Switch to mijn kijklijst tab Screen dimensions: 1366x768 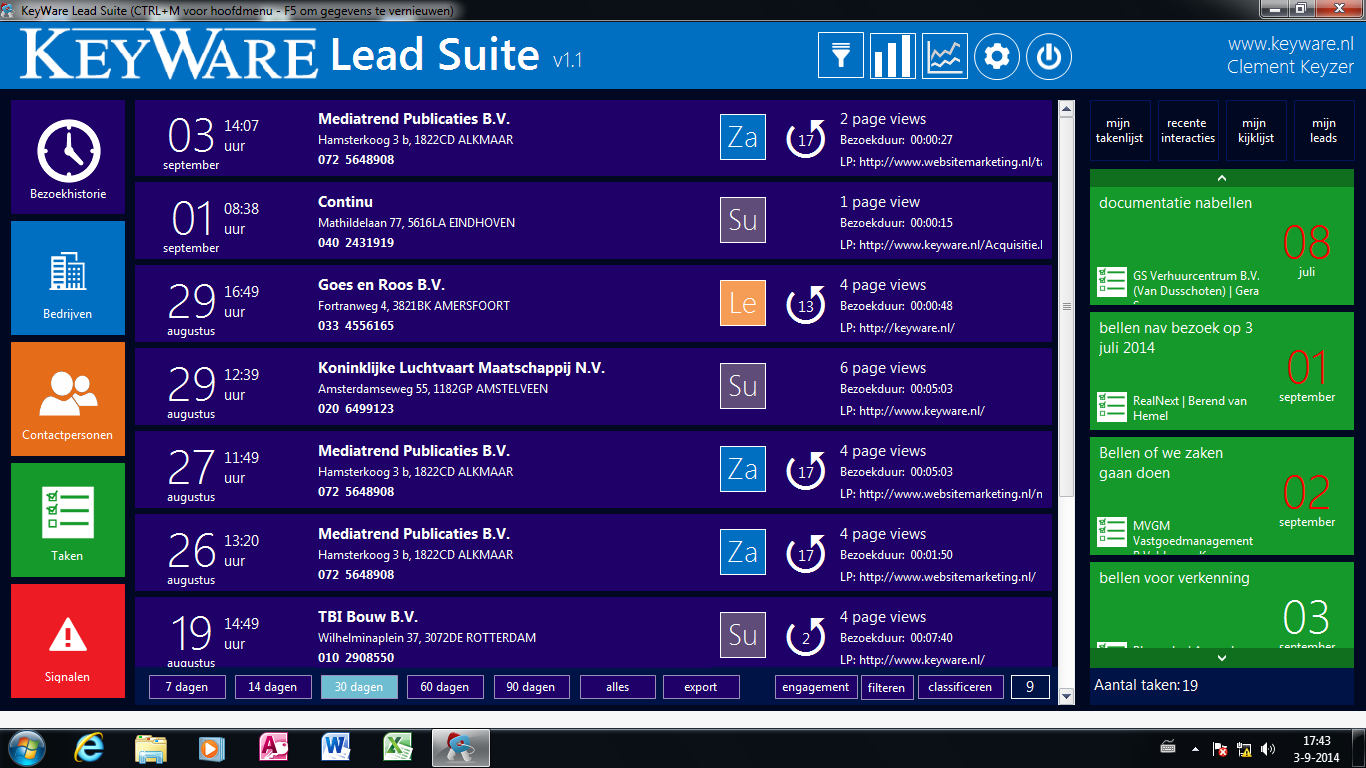(x=1256, y=131)
